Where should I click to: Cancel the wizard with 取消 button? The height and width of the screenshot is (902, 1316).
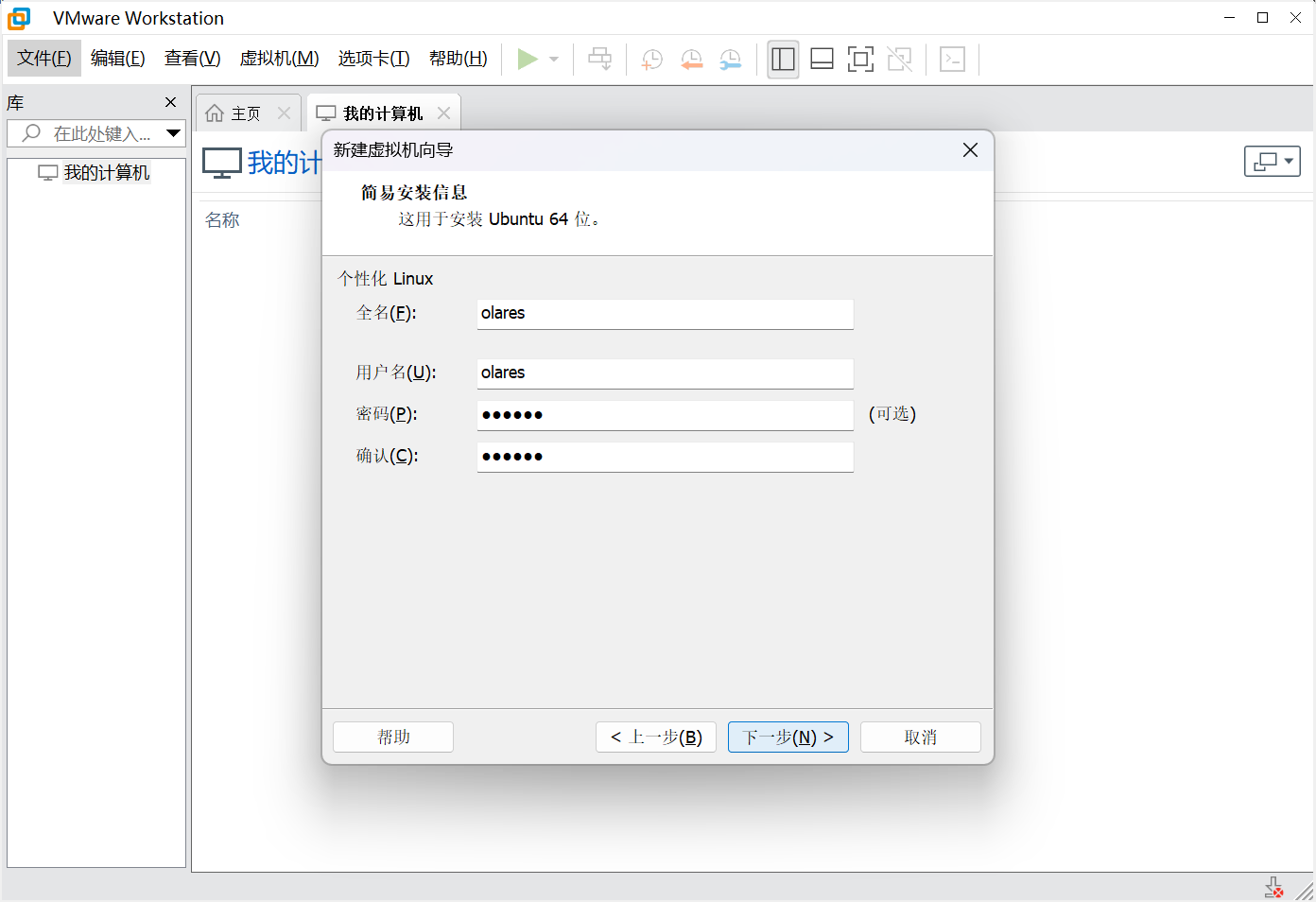(921, 737)
